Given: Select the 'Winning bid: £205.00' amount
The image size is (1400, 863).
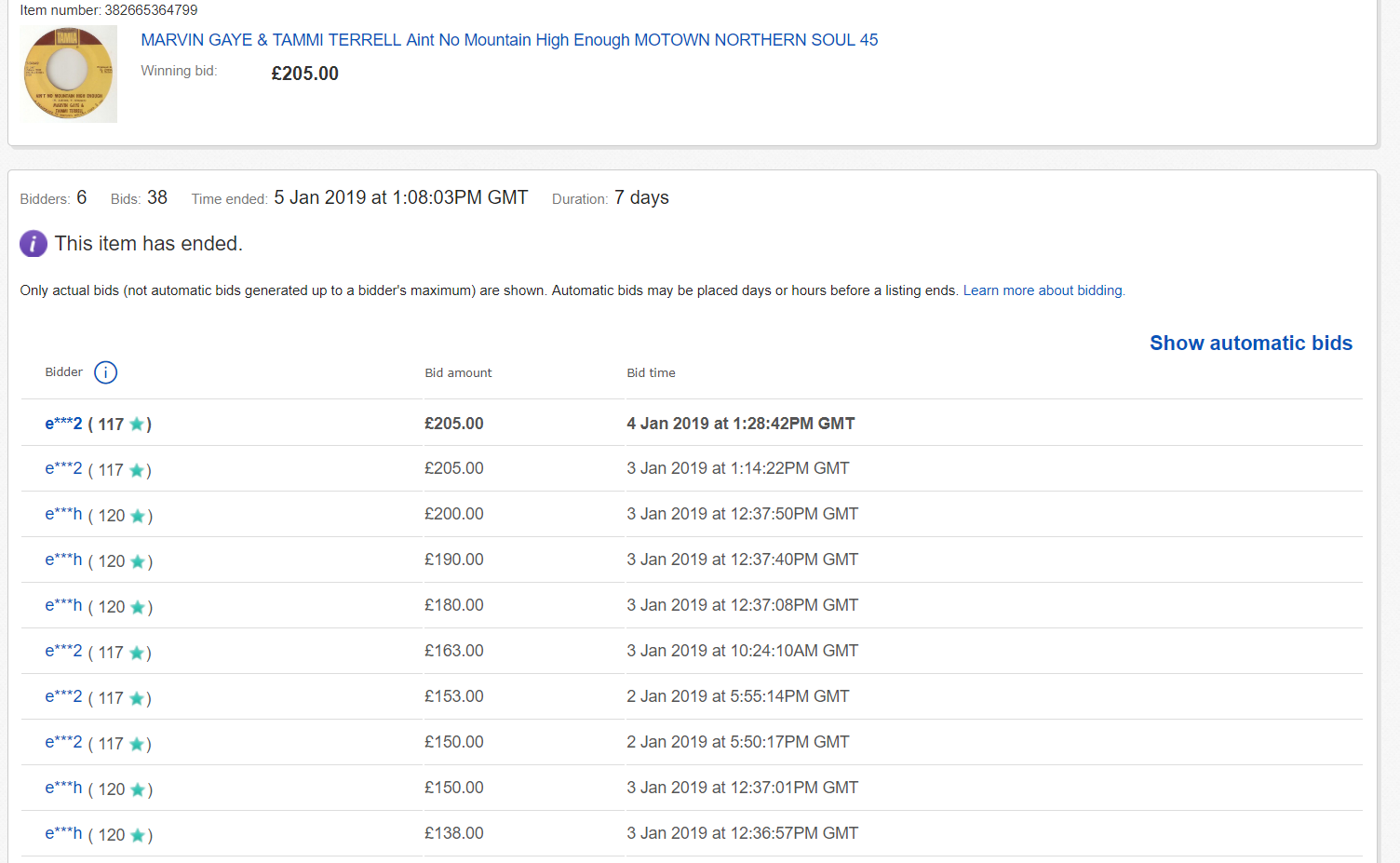Looking at the screenshot, I should pyautogui.click(x=304, y=74).
